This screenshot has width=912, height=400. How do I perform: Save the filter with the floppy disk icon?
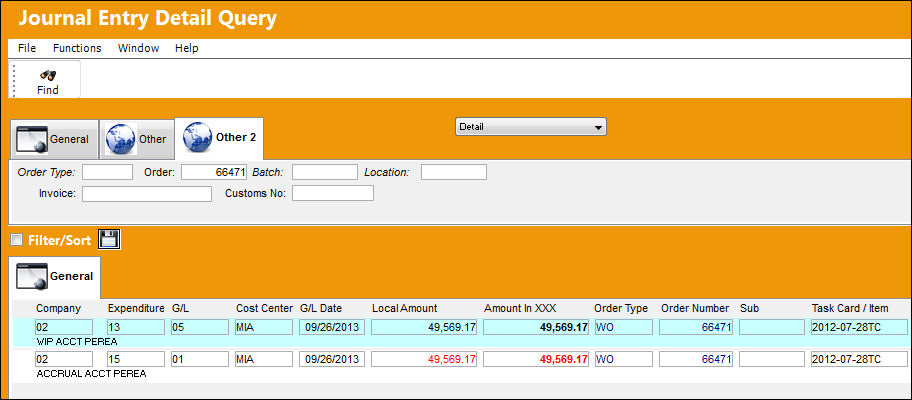click(x=109, y=240)
